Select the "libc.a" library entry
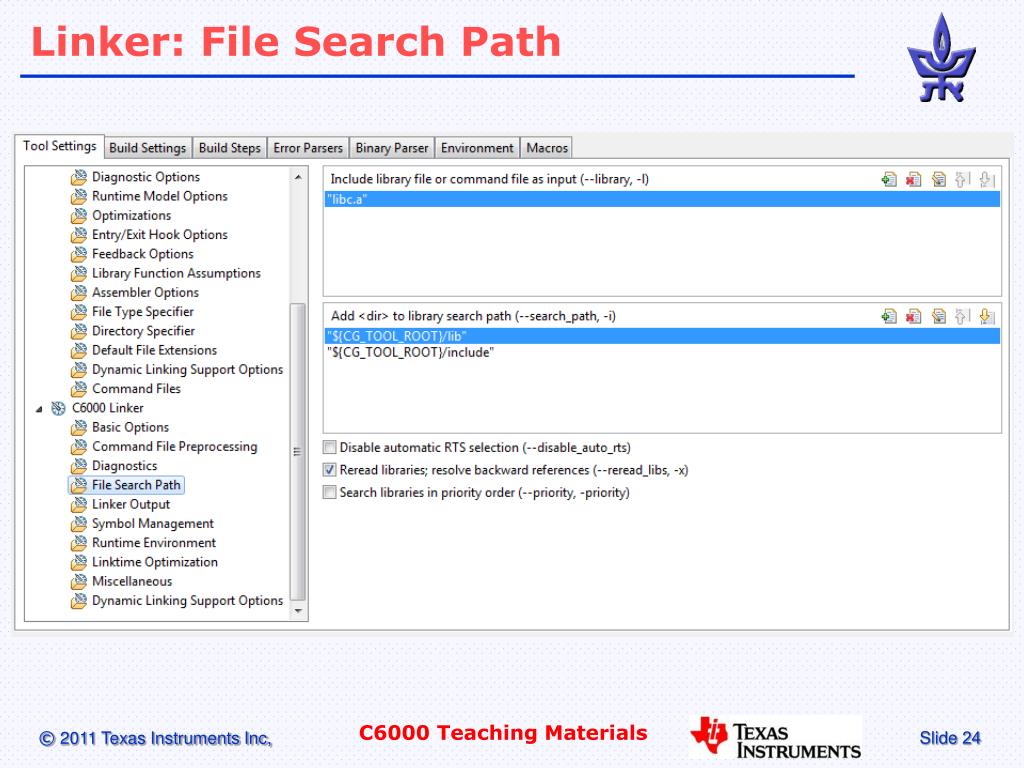Viewport: 1024px width, 768px height. coord(662,199)
